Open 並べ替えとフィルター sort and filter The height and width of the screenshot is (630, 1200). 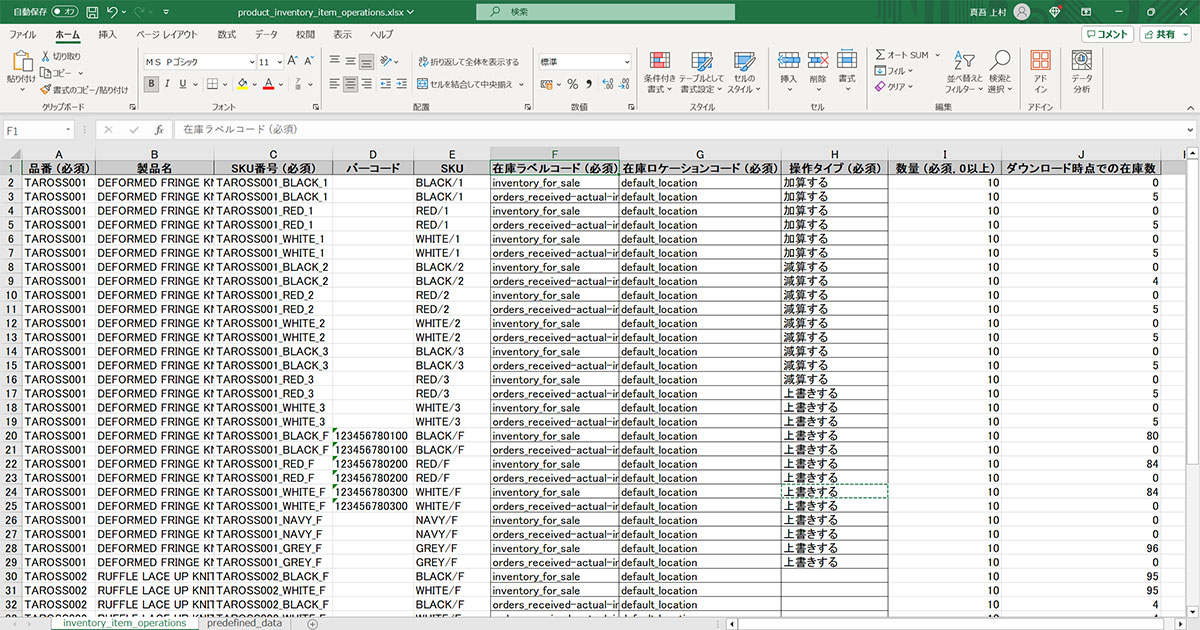pos(965,73)
